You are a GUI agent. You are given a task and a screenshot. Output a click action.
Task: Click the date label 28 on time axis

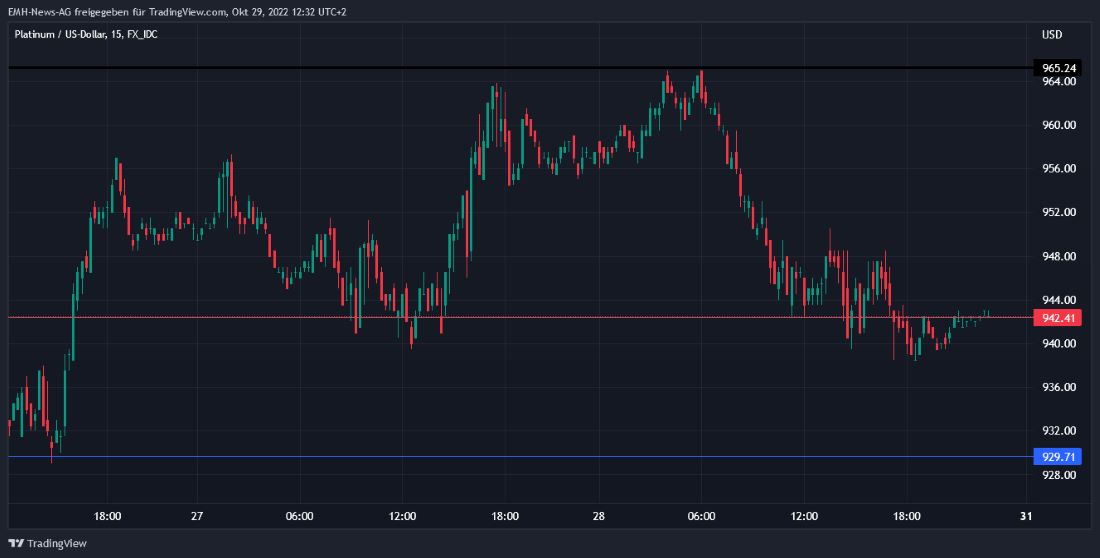point(599,516)
